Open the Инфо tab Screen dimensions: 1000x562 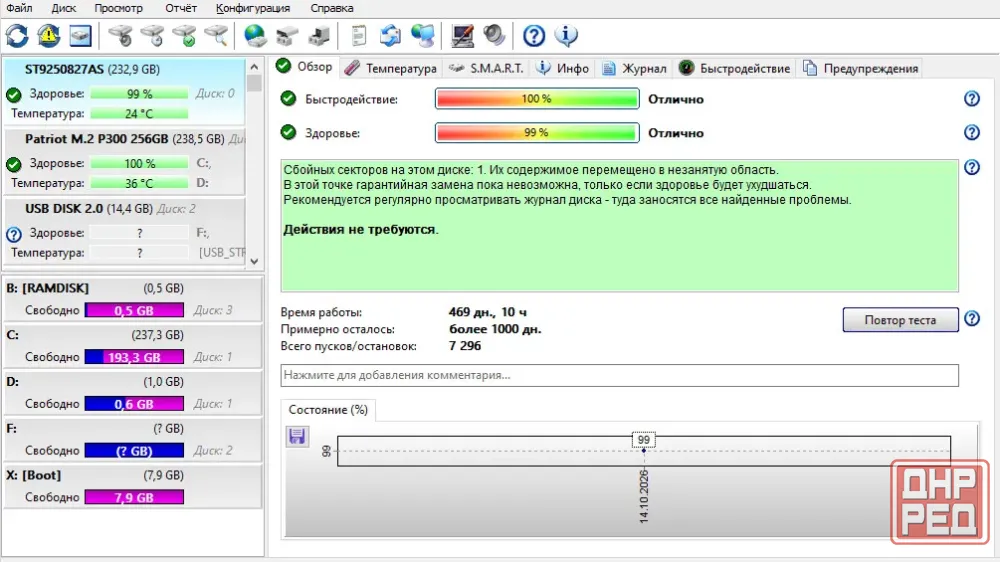(x=562, y=68)
